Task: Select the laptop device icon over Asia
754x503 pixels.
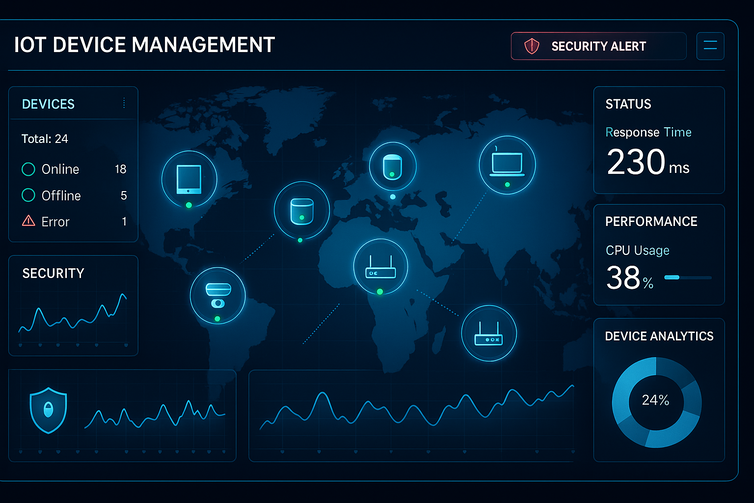Action: pos(508,162)
